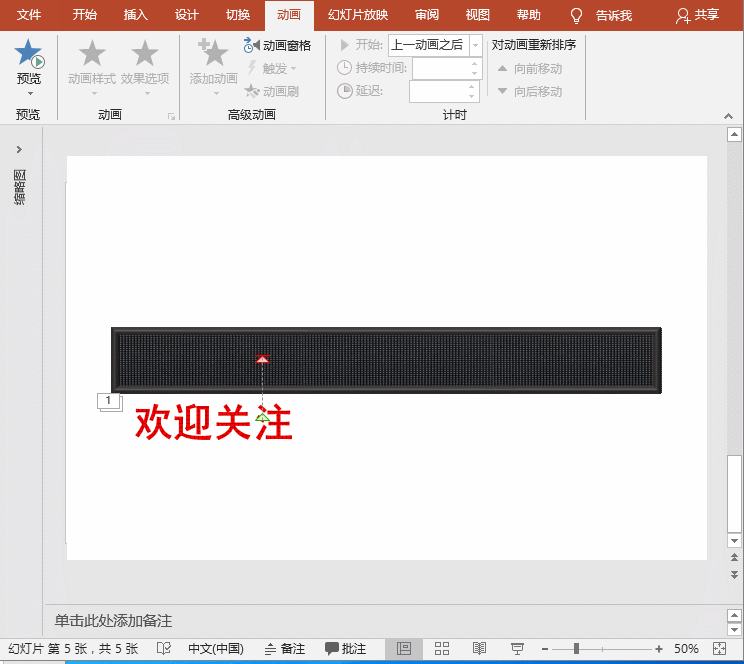This screenshot has width=744, height=664.
Task: Select the Animation Painter (动画刷)
Action: tap(272, 91)
